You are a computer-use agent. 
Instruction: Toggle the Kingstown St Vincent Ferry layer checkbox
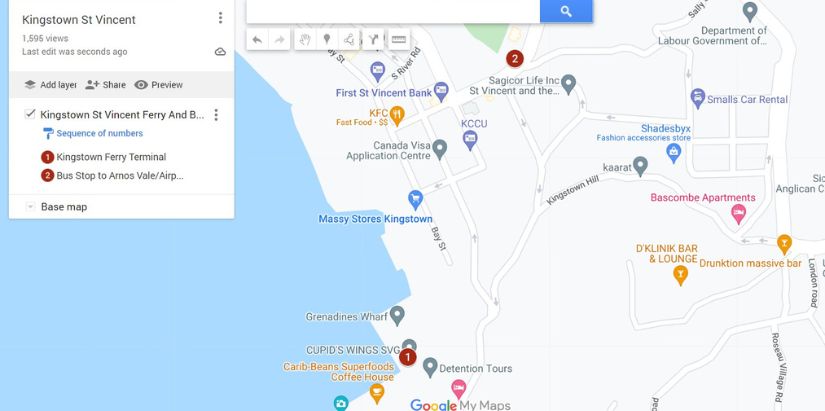coord(30,114)
